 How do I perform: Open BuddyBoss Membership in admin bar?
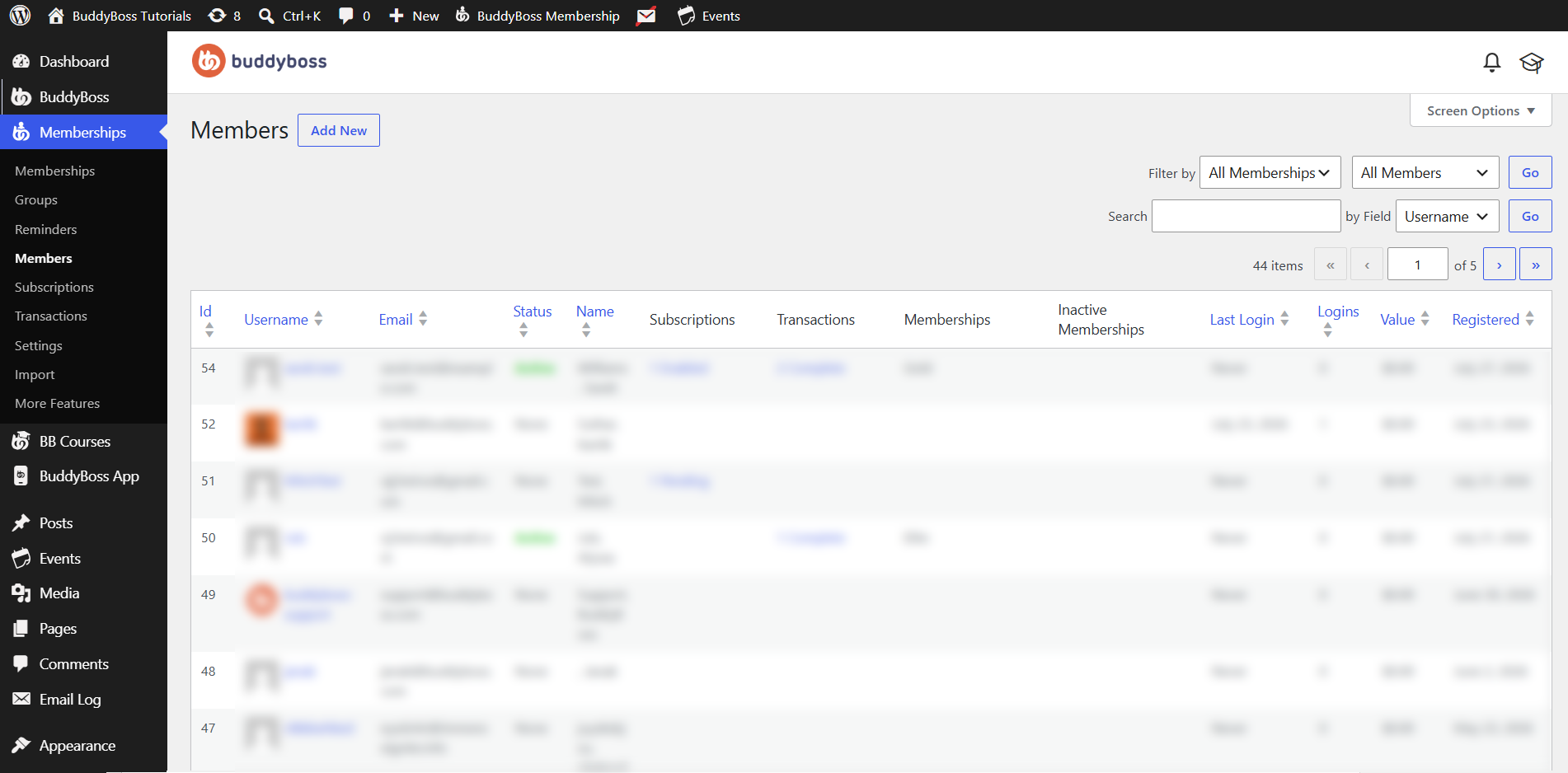pos(538,16)
